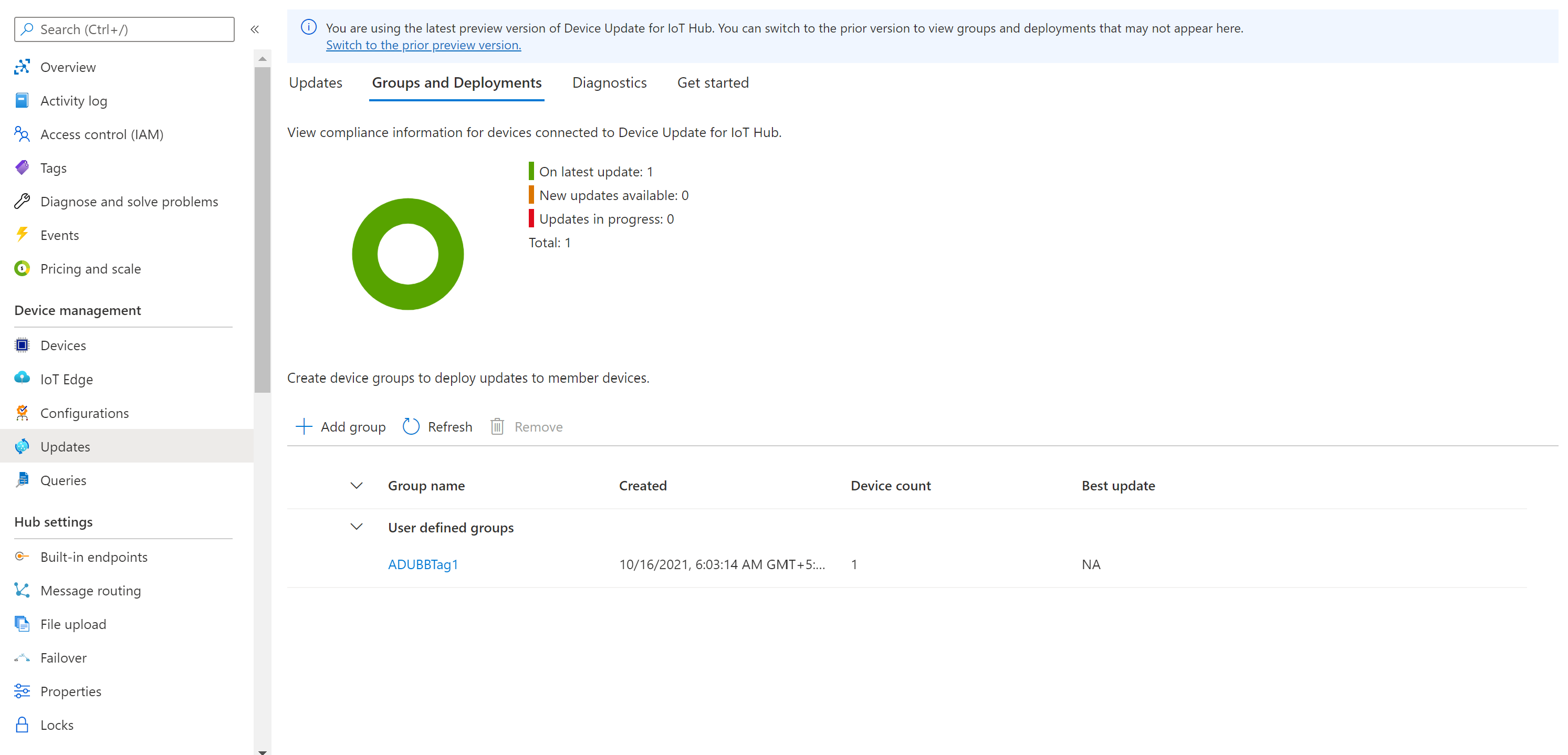
Task: Collapse the sidebar with double chevron icon
Action: pos(255,29)
